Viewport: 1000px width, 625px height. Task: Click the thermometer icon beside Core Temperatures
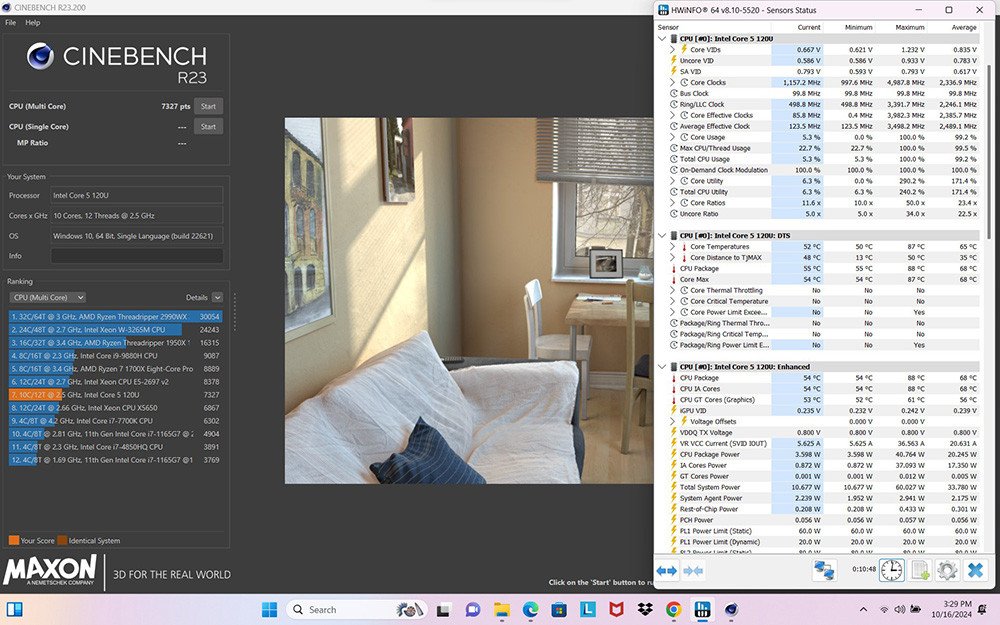pyautogui.click(x=683, y=247)
